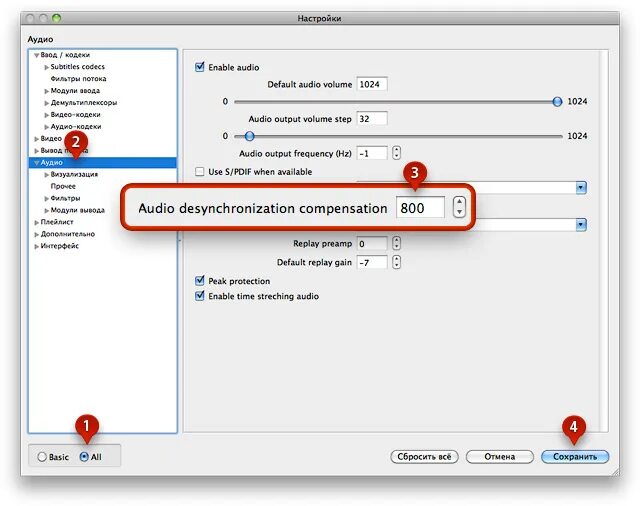Click the Audio output frequency field

372,153
